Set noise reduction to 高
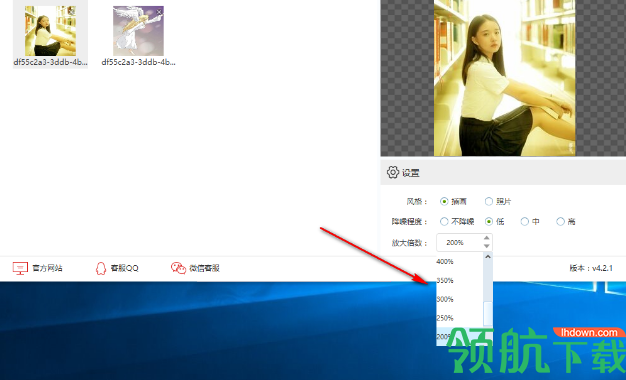This screenshot has width=626, height=380. point(560,221)
